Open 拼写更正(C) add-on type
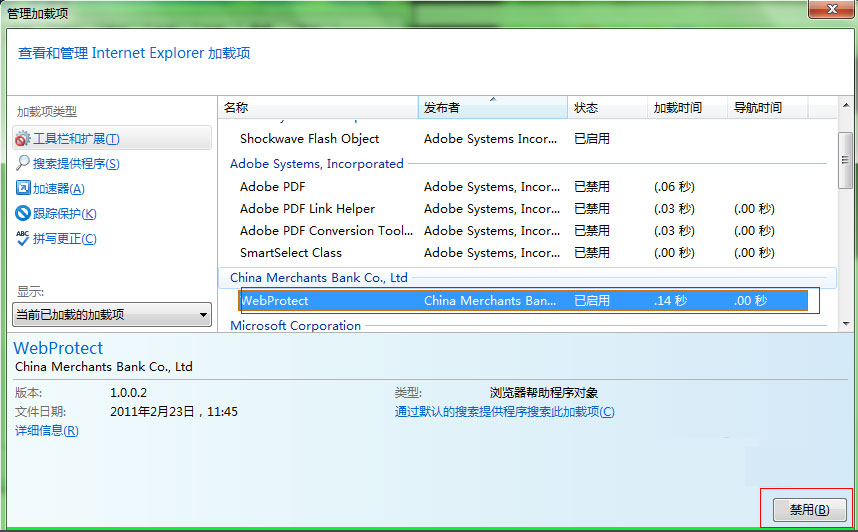 [x=65, y=239]
